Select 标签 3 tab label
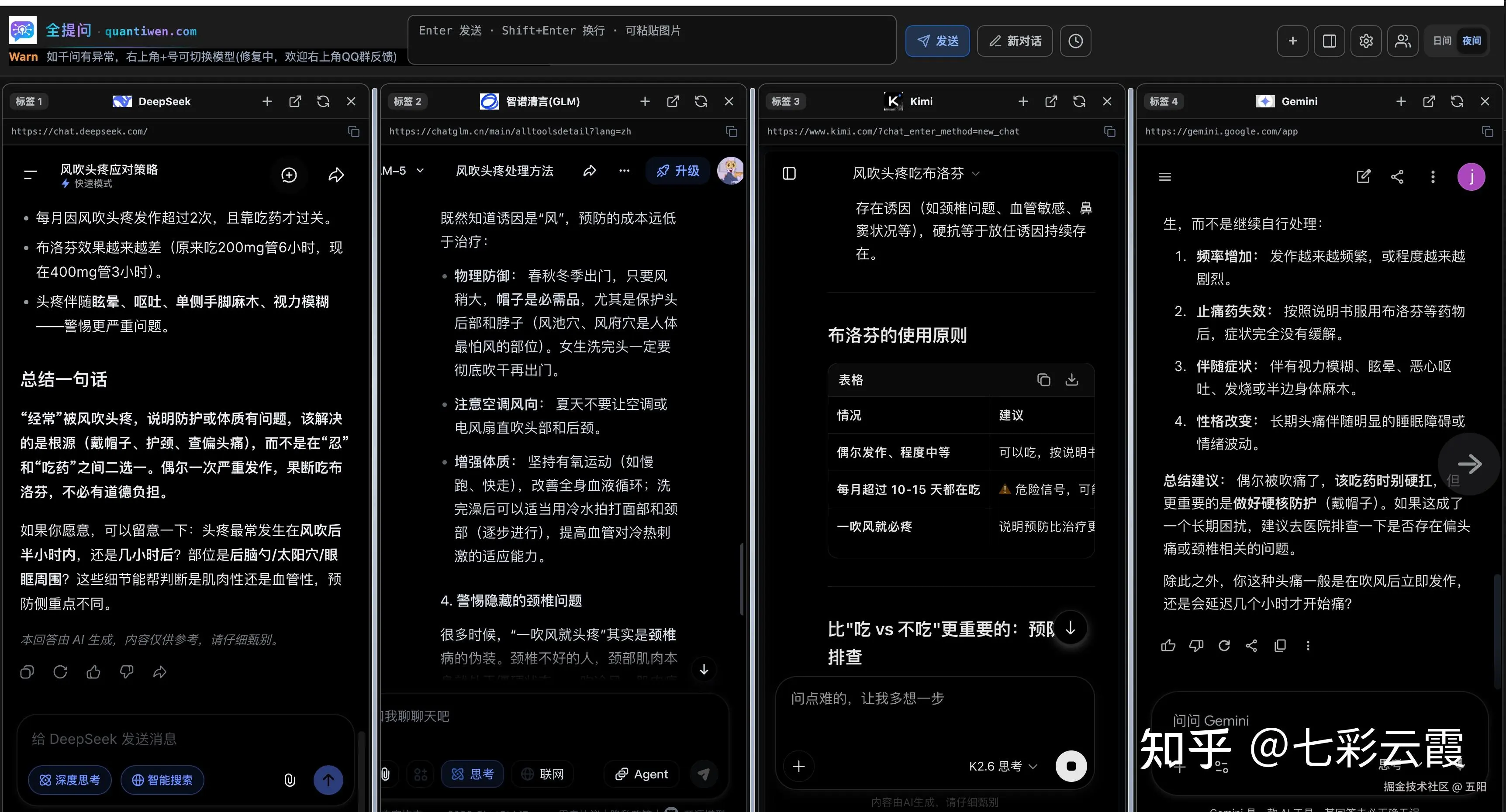 pos(785,101)
